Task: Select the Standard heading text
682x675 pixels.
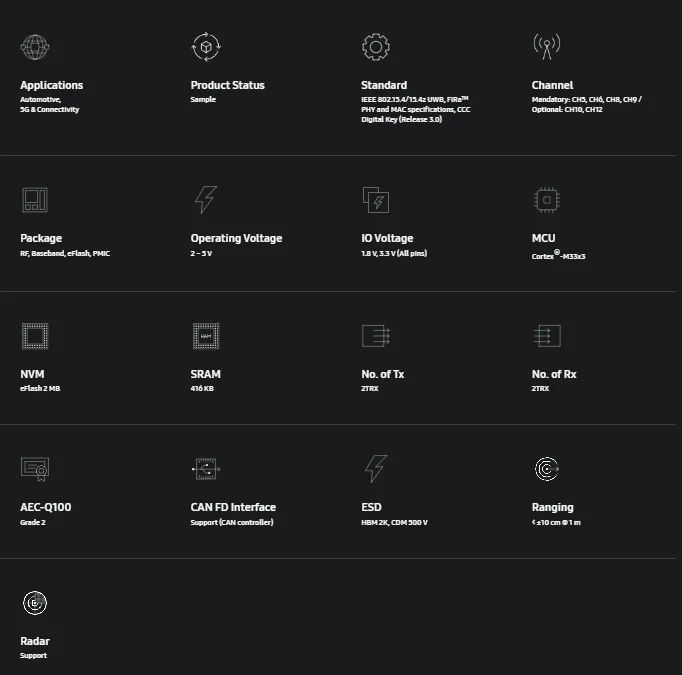Action: [384, 85]
